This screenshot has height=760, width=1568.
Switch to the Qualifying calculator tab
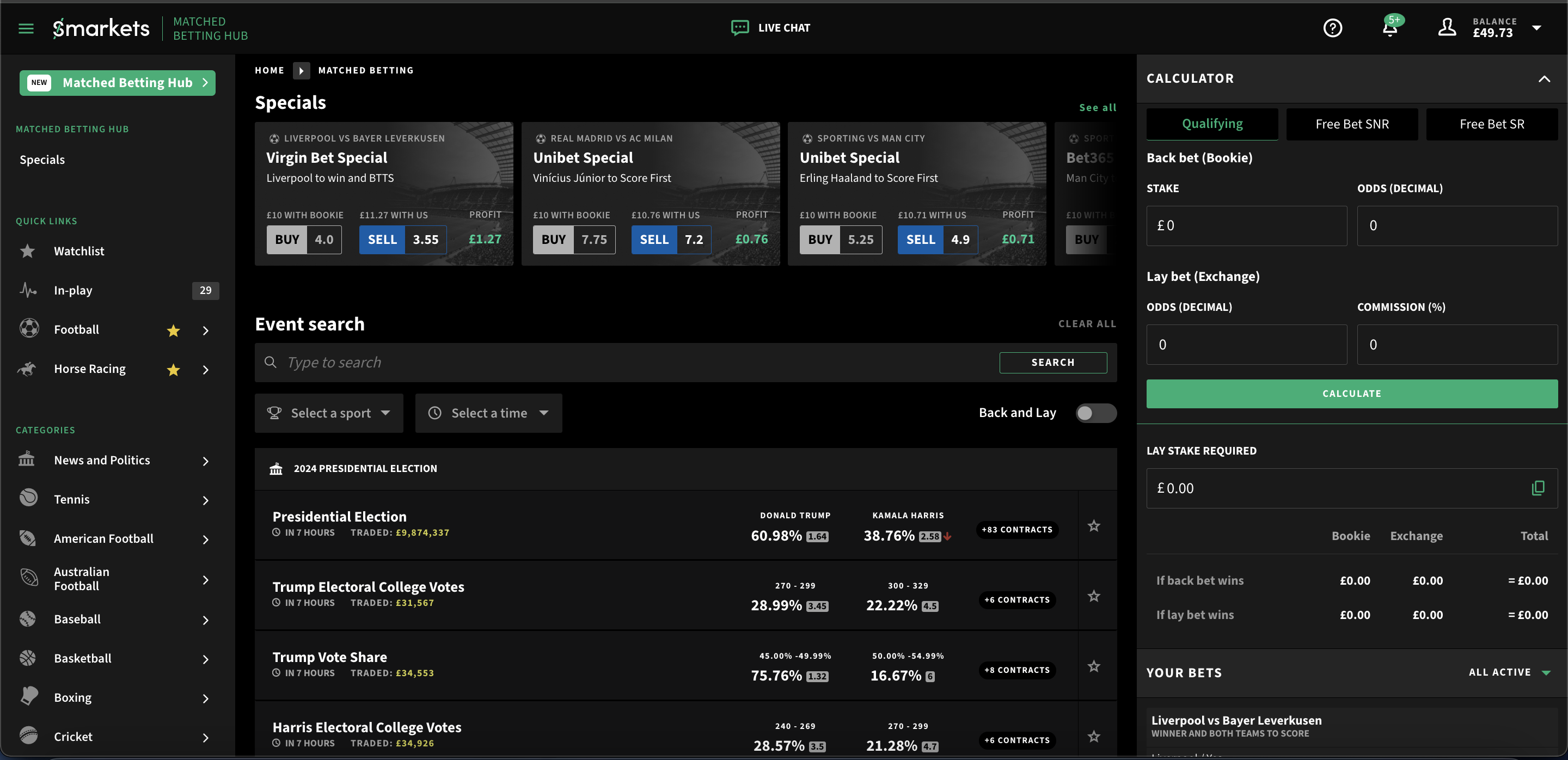pos(1212,124)
